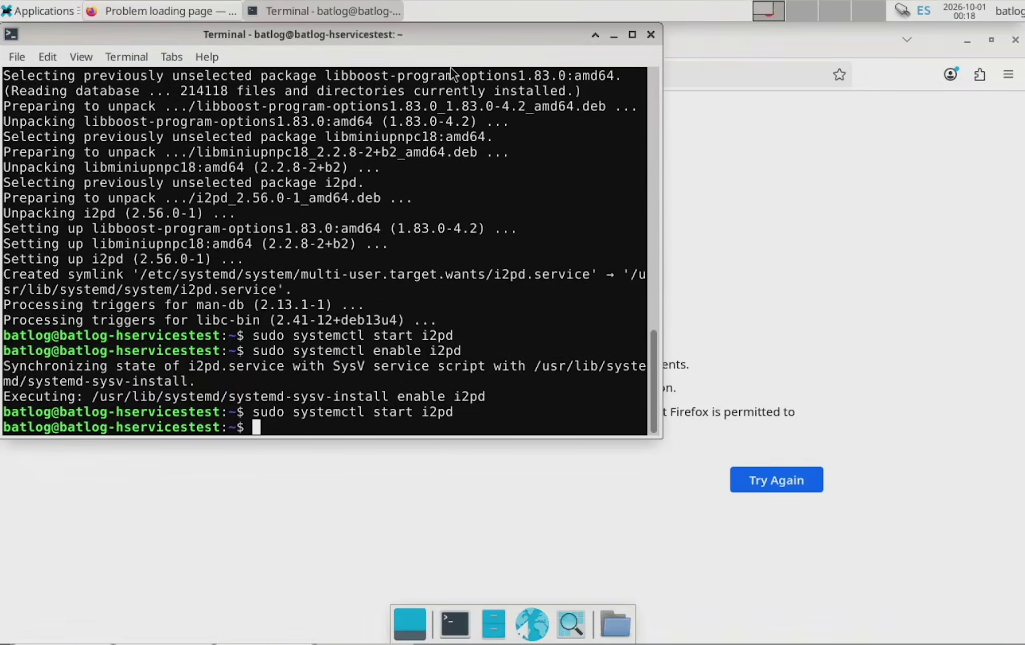
Task: Maximize the Terminal window
Action: pos(632,35)
